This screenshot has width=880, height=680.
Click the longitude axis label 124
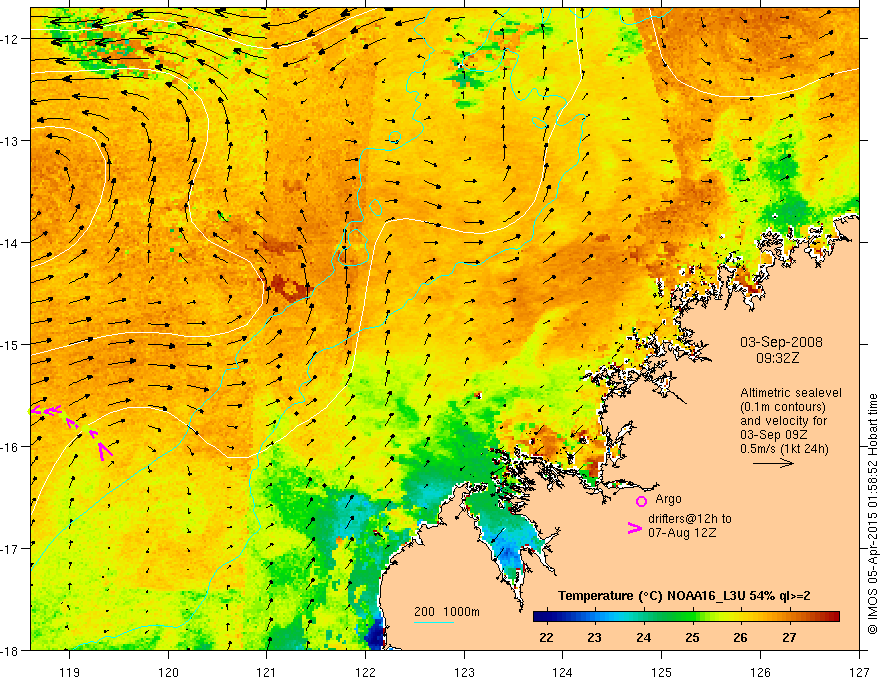pyautogui.click(x=563, y=673)
